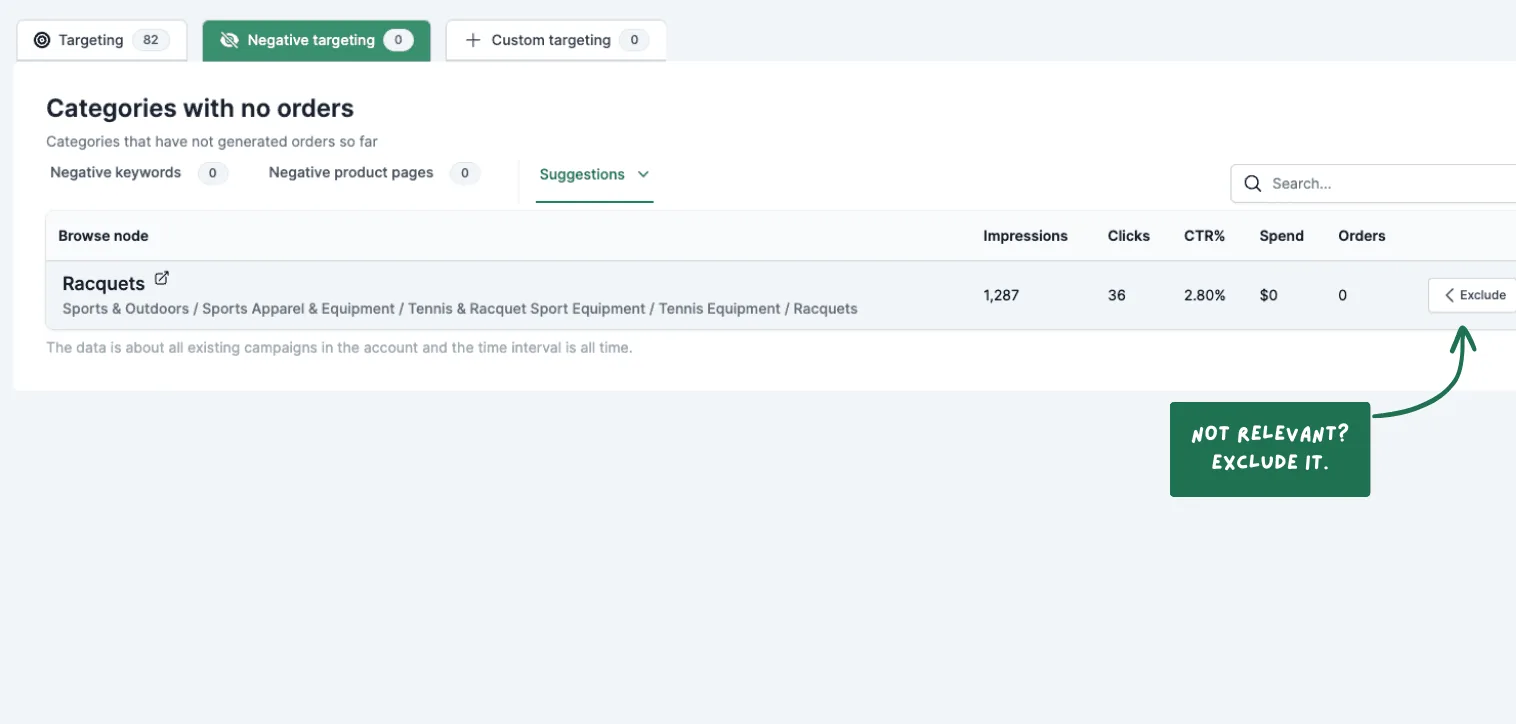The image size is (1516, 724).
Task: Click the Spend column header
Action: tap(1282, 236)
